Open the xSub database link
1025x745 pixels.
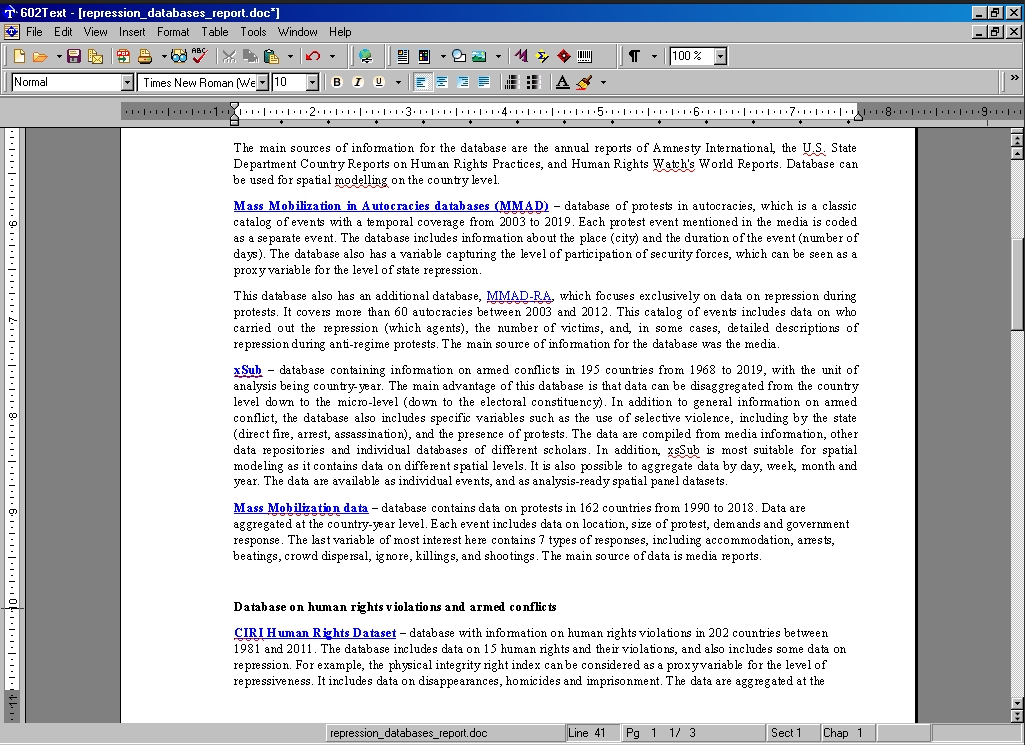248,370
